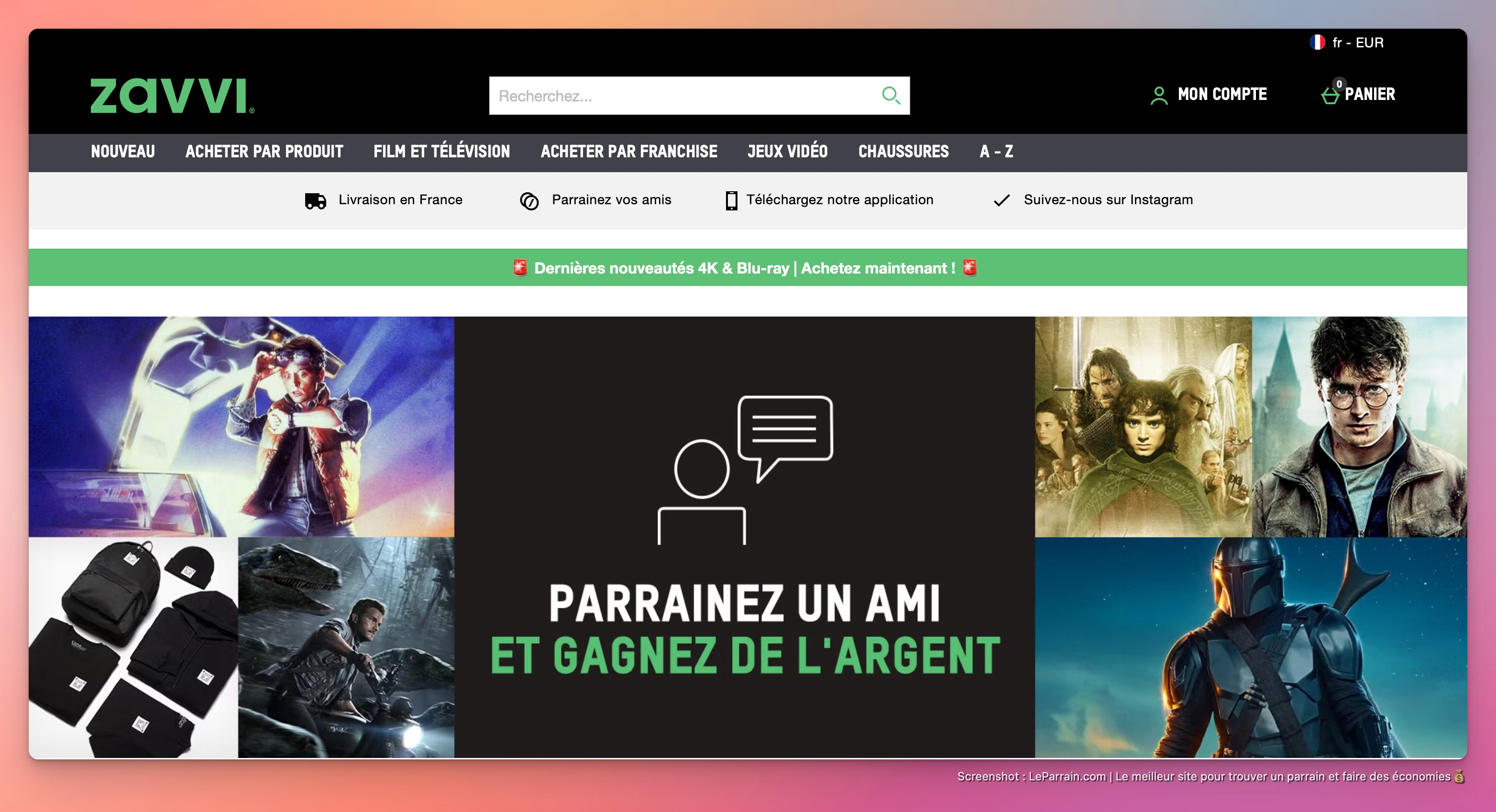Click the mobile phone app icon

point(731,200)
